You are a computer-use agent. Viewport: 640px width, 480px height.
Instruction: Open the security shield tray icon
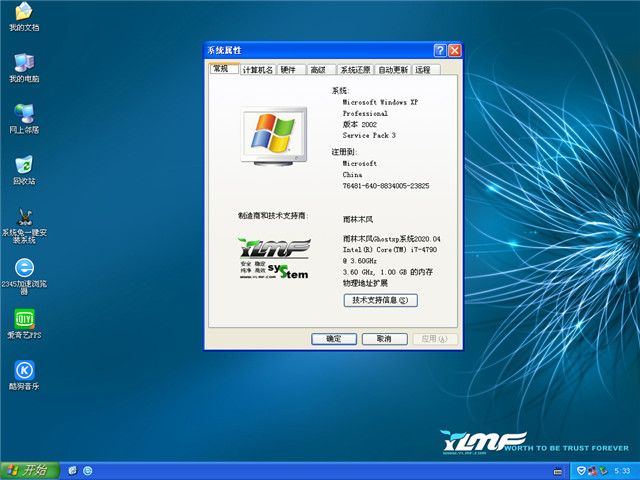[581, 471]
